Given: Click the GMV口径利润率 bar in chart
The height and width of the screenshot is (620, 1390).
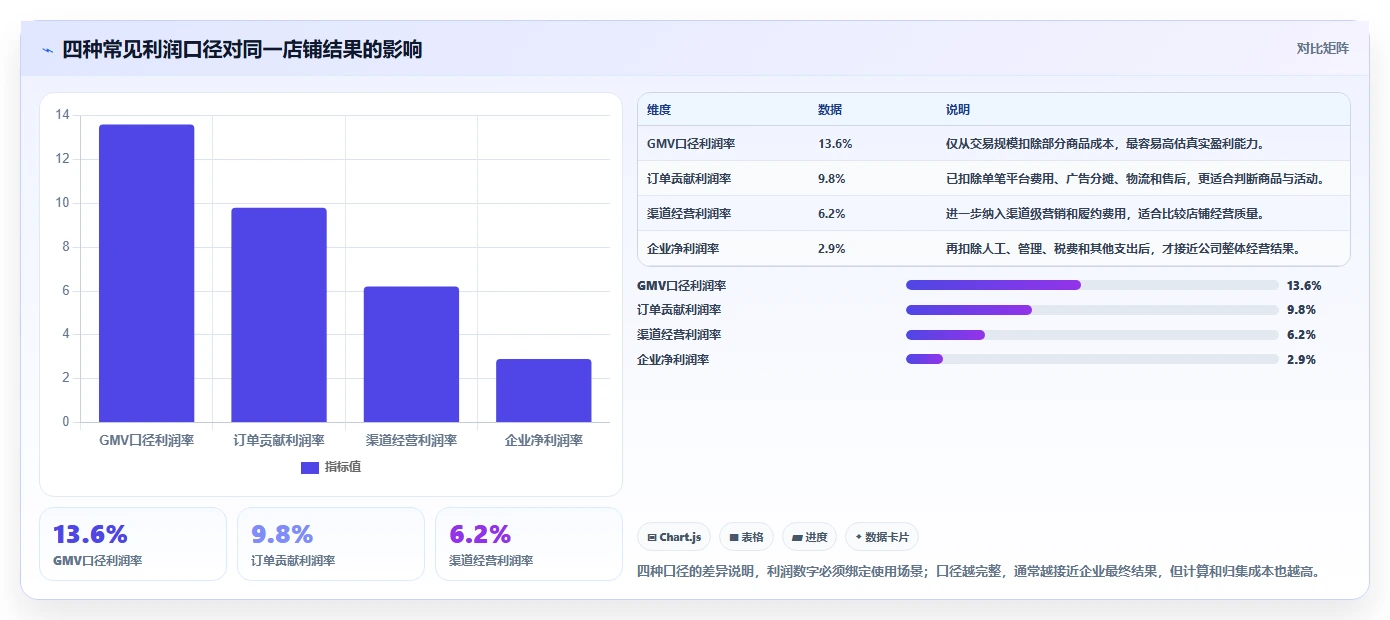Looking at the screenshot, I should point(146,273).
